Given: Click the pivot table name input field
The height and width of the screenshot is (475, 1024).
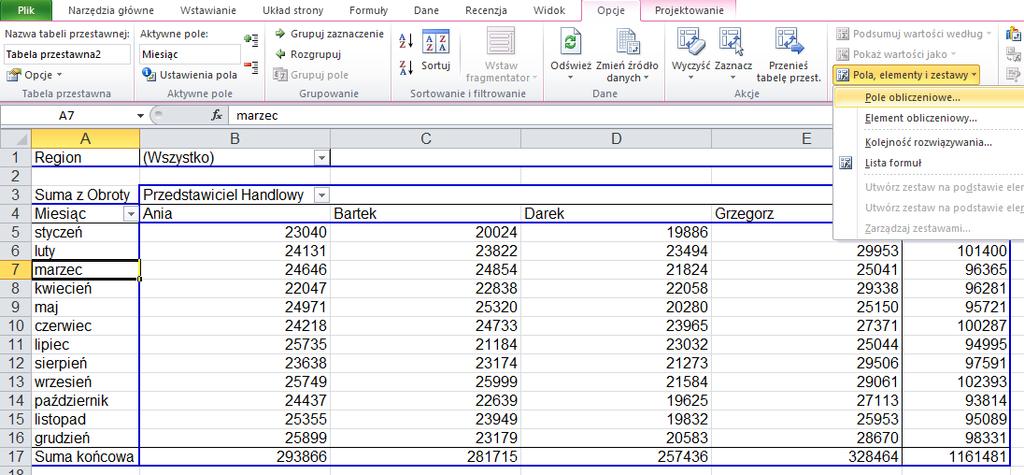Looking at the screenshot, I should (67, 54).
